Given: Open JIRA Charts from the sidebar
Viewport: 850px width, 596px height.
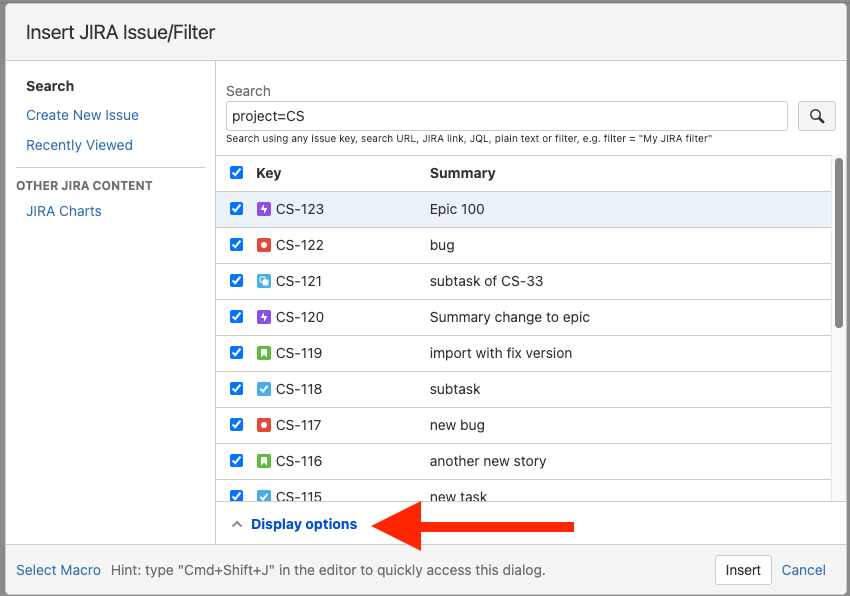Looking at the screenshot, I should pyautogui.click(x=64, y=211).
